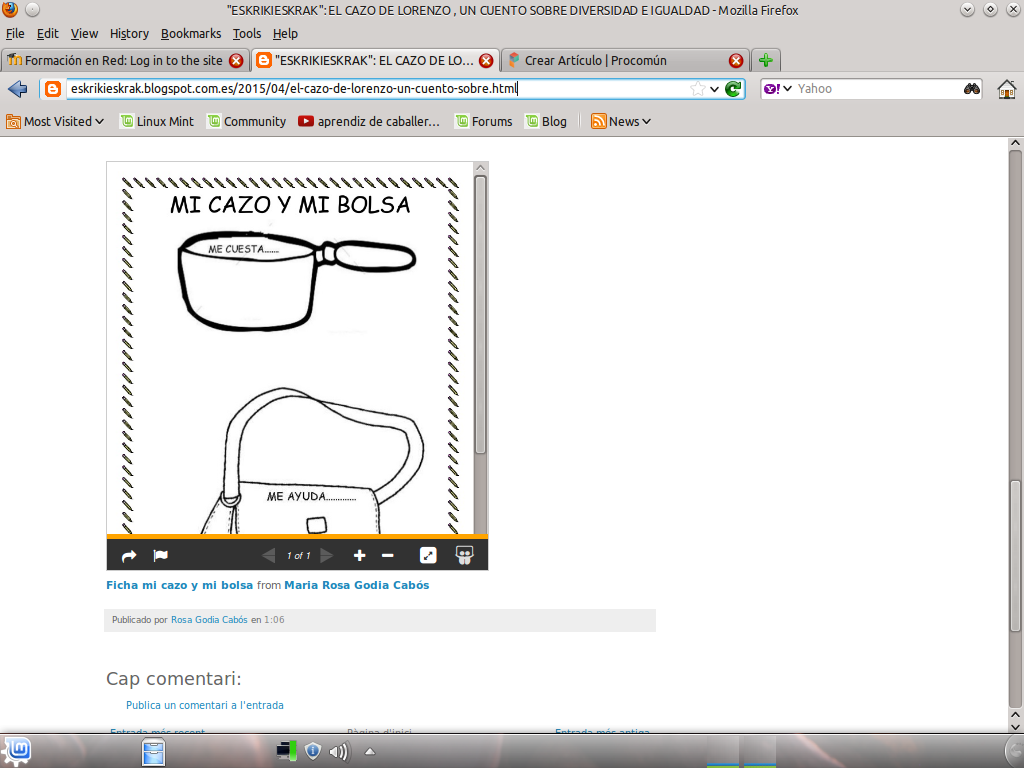The width and height of the screenshot is (1024, 768).
Task: Zoom in with the plus icon
Action: 360,556
